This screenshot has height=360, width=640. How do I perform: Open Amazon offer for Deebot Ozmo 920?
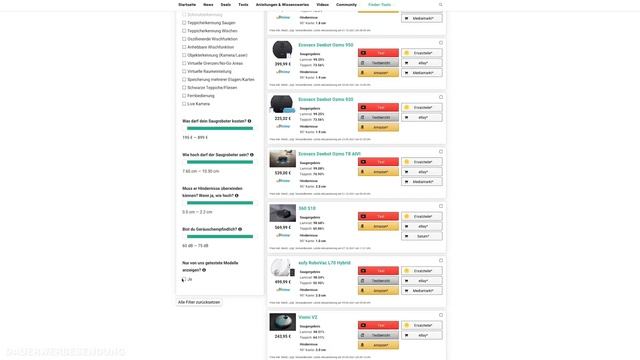pos(378,127)
